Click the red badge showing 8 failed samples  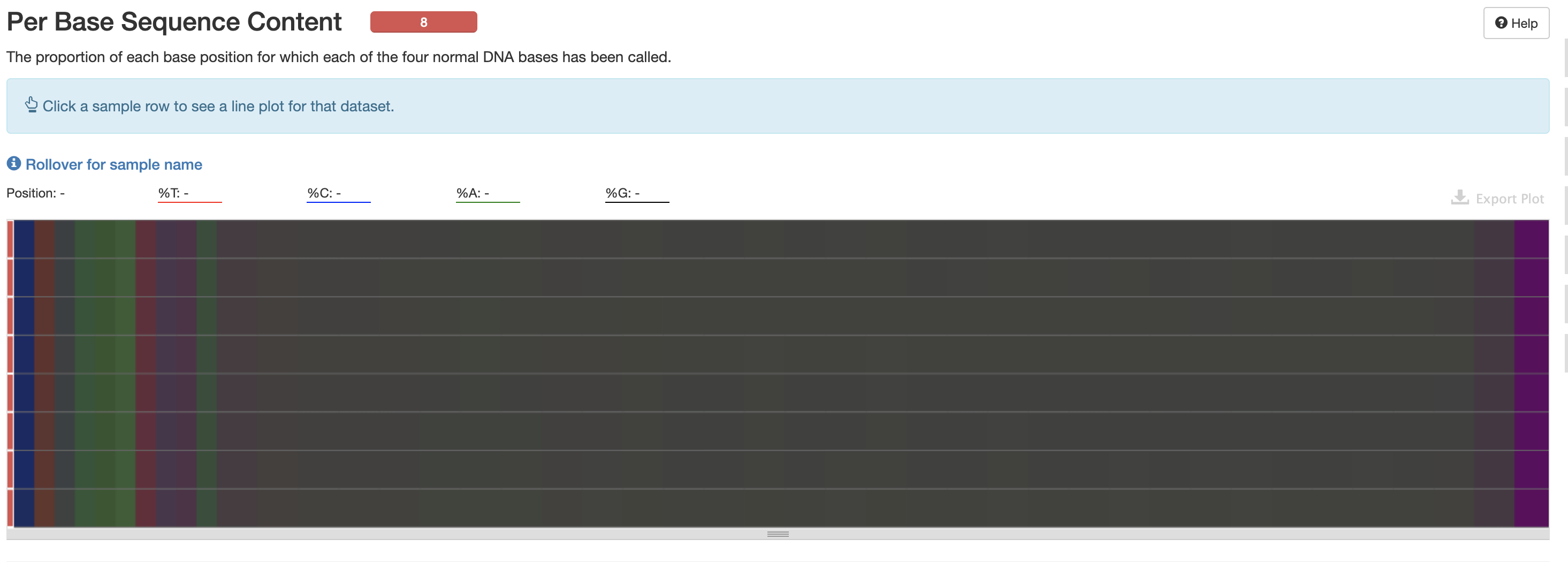pos(423,22)
